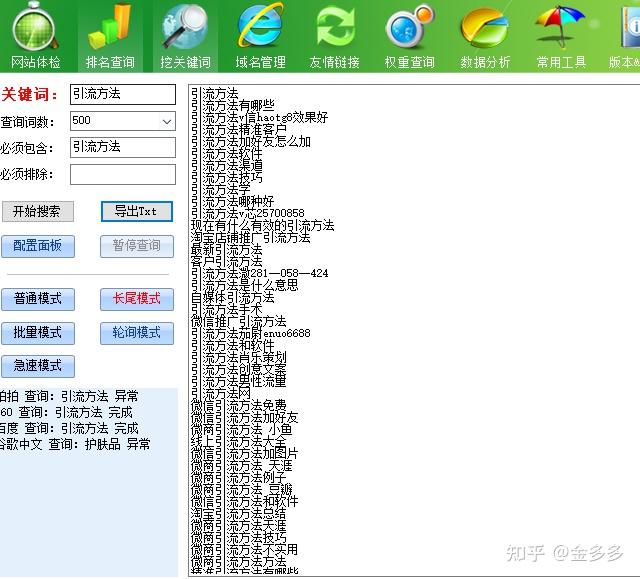
Task: Expand the 查询词数 500 dropdown
Action: 167,121
